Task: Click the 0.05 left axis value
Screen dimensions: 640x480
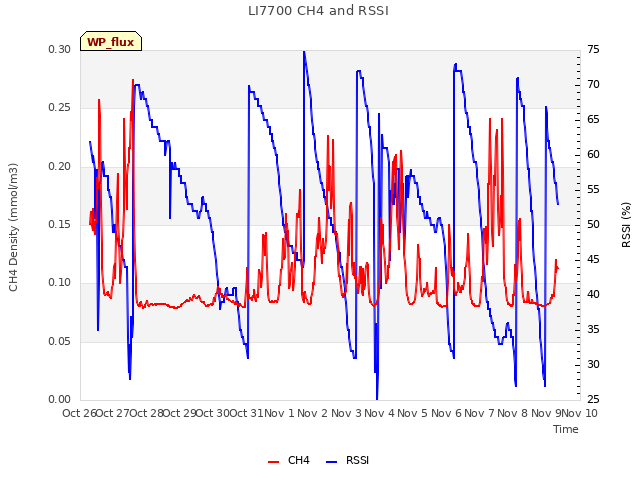Action: click(x=60, y=341)
